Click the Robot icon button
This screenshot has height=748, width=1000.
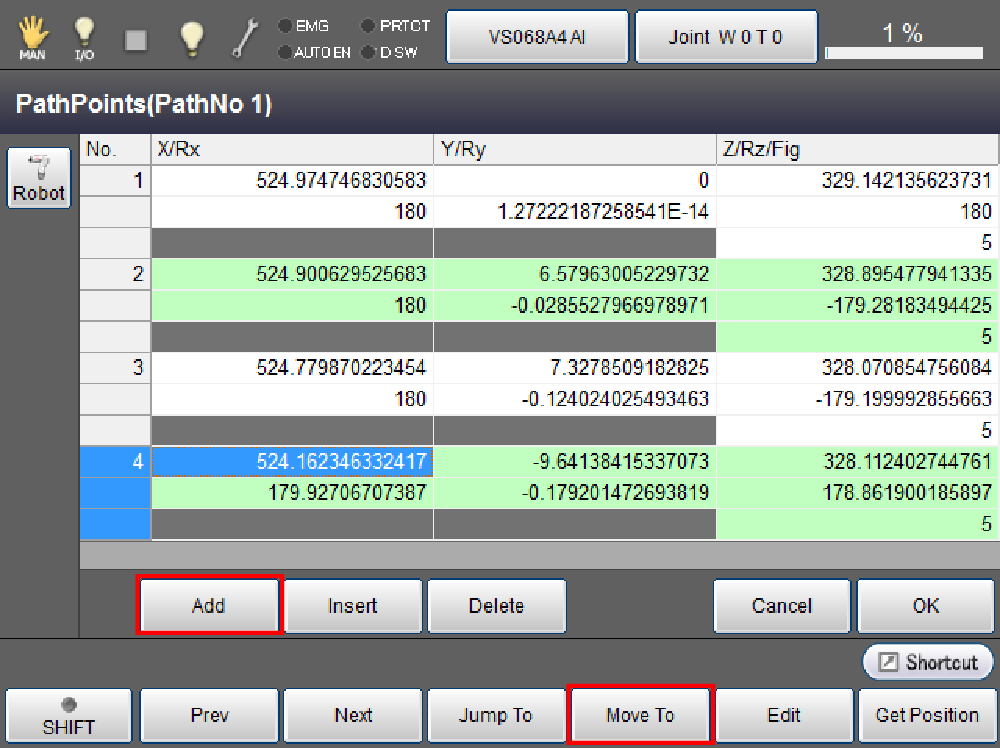(39, 179)
